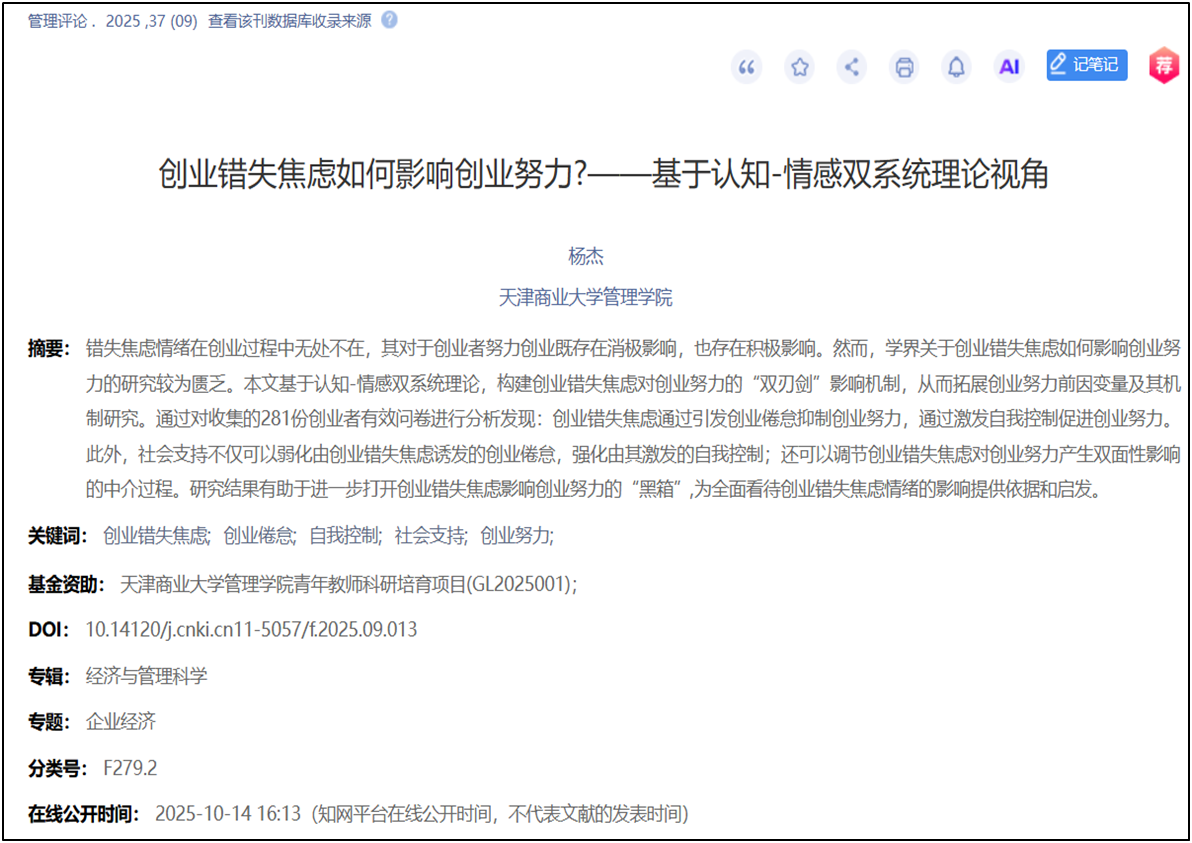This screenshot has height=843, width=1192.
Task: Click the bell alert icon
Action: [957, 67]
